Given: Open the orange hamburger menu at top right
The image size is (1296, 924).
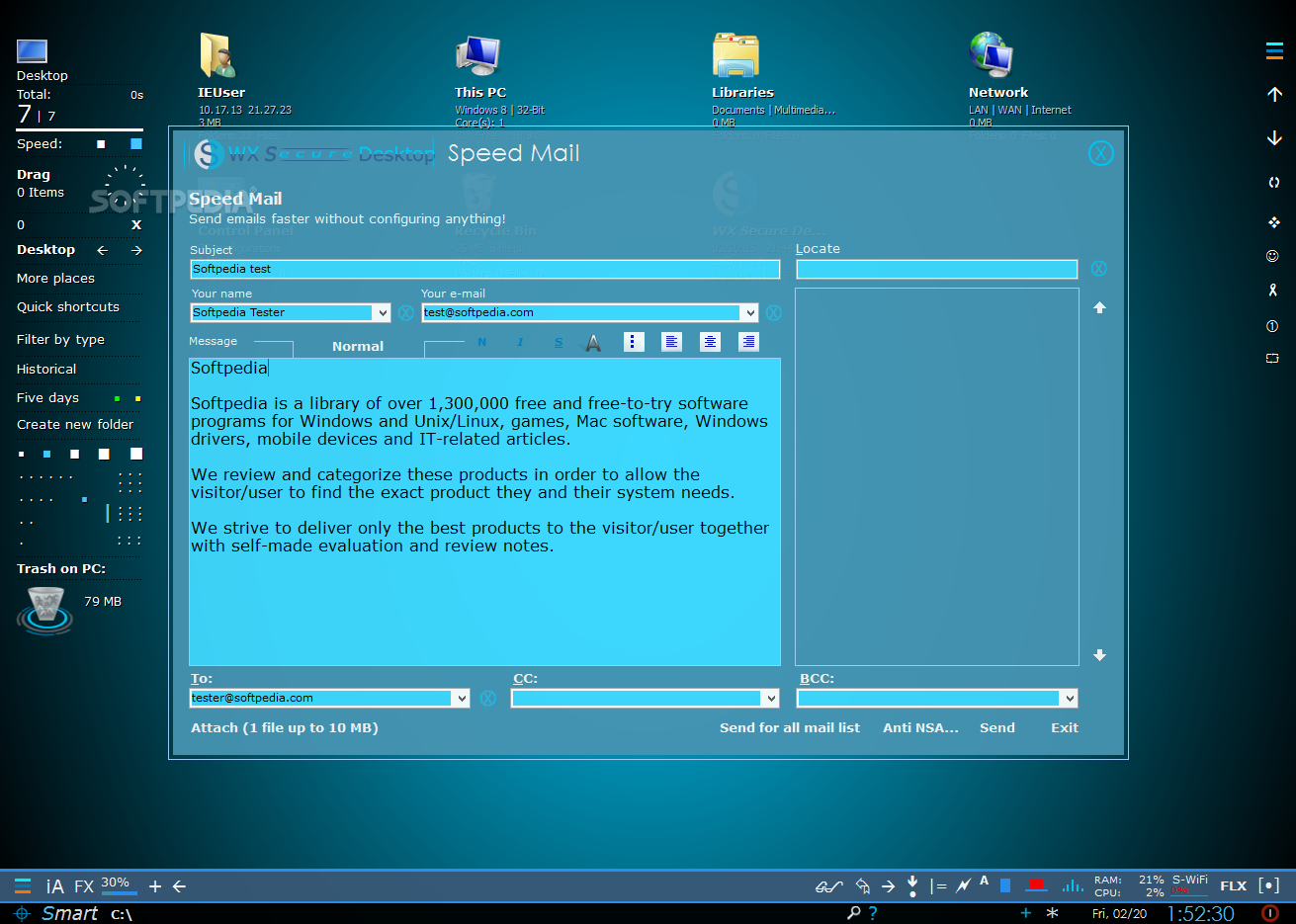Looking at the screenshot, I should [1274, 51].
